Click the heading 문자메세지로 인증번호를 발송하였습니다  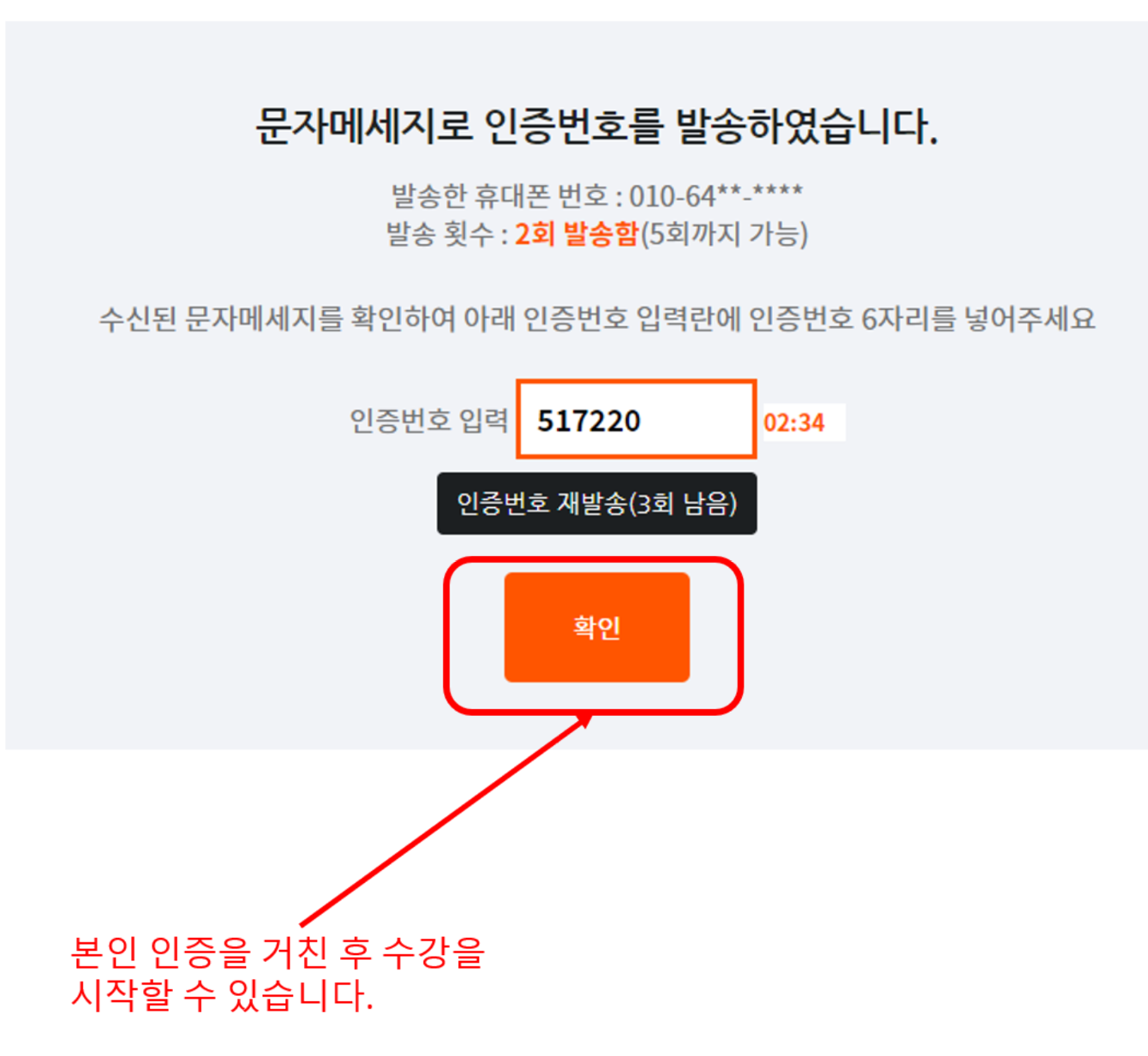(597, 127)
